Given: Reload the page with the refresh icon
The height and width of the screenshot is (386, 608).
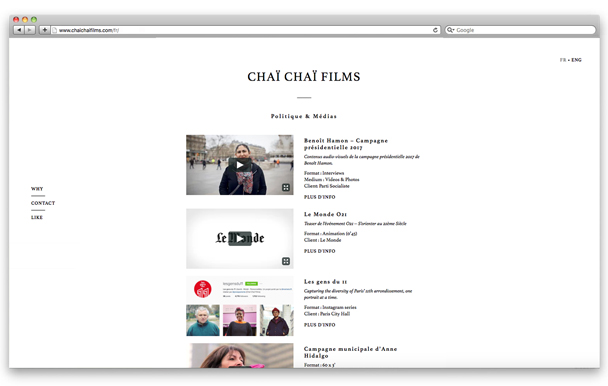Looking at the screenshot, I should point(435,30).
